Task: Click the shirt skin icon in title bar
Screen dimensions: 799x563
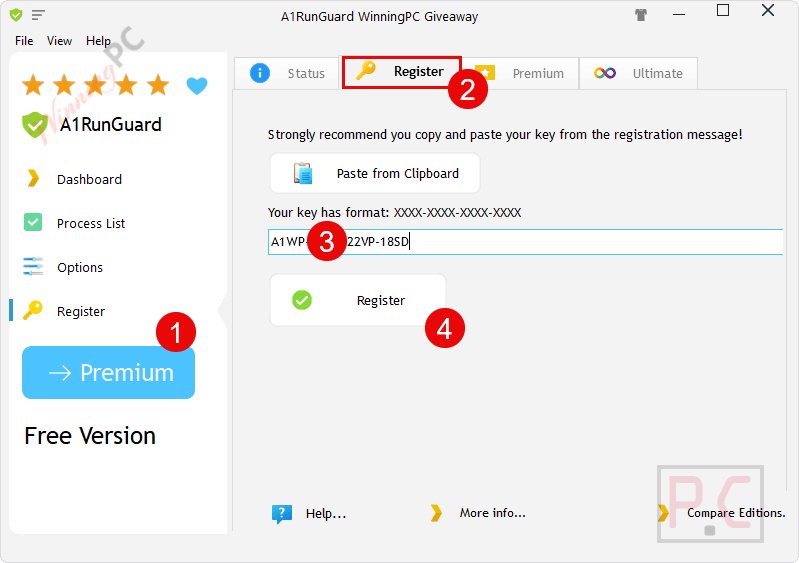Action: (641, 15)
